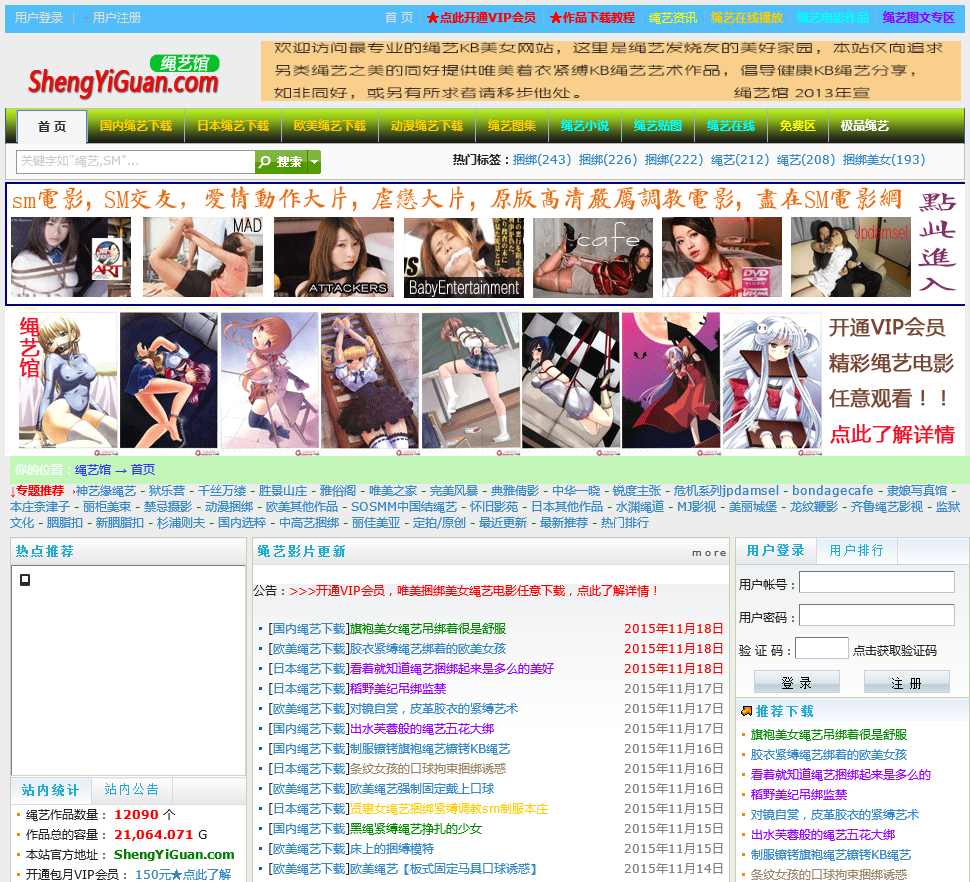The image size is (970, 882).
Task: Click the broken image icon under 热点推荐
Action: pos(25,580)
